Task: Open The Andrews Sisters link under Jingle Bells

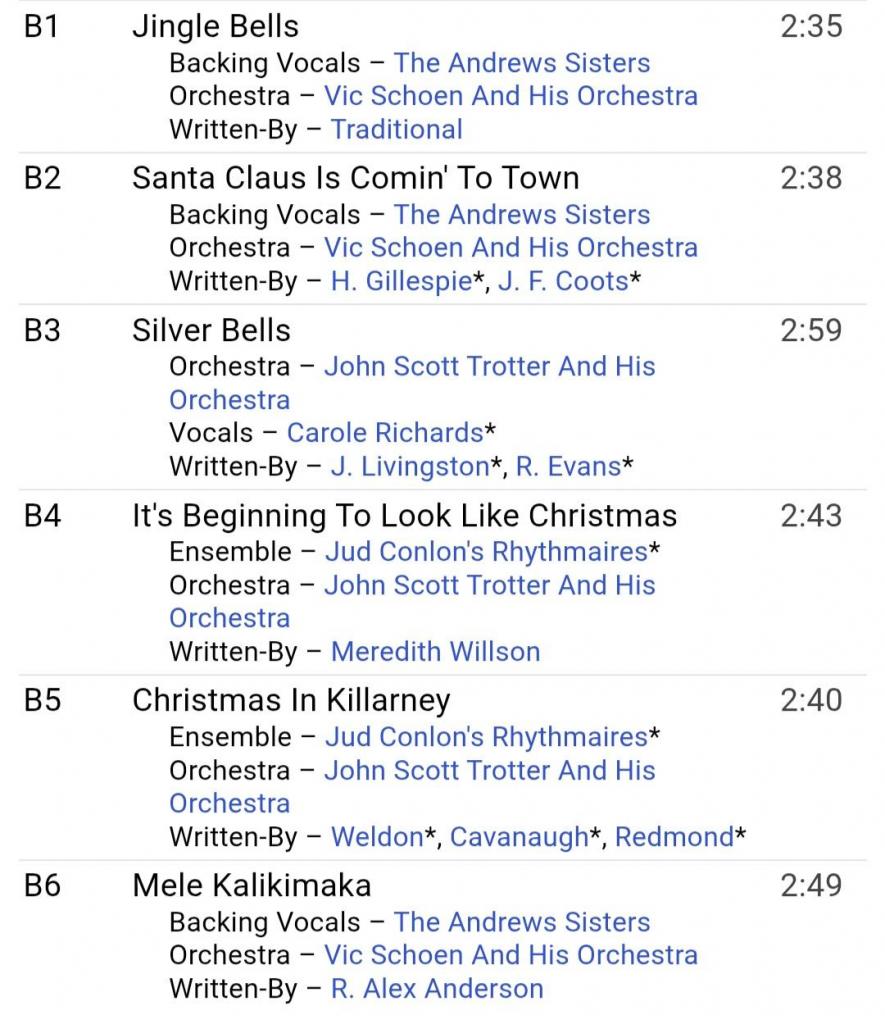Action: [521, 63]
